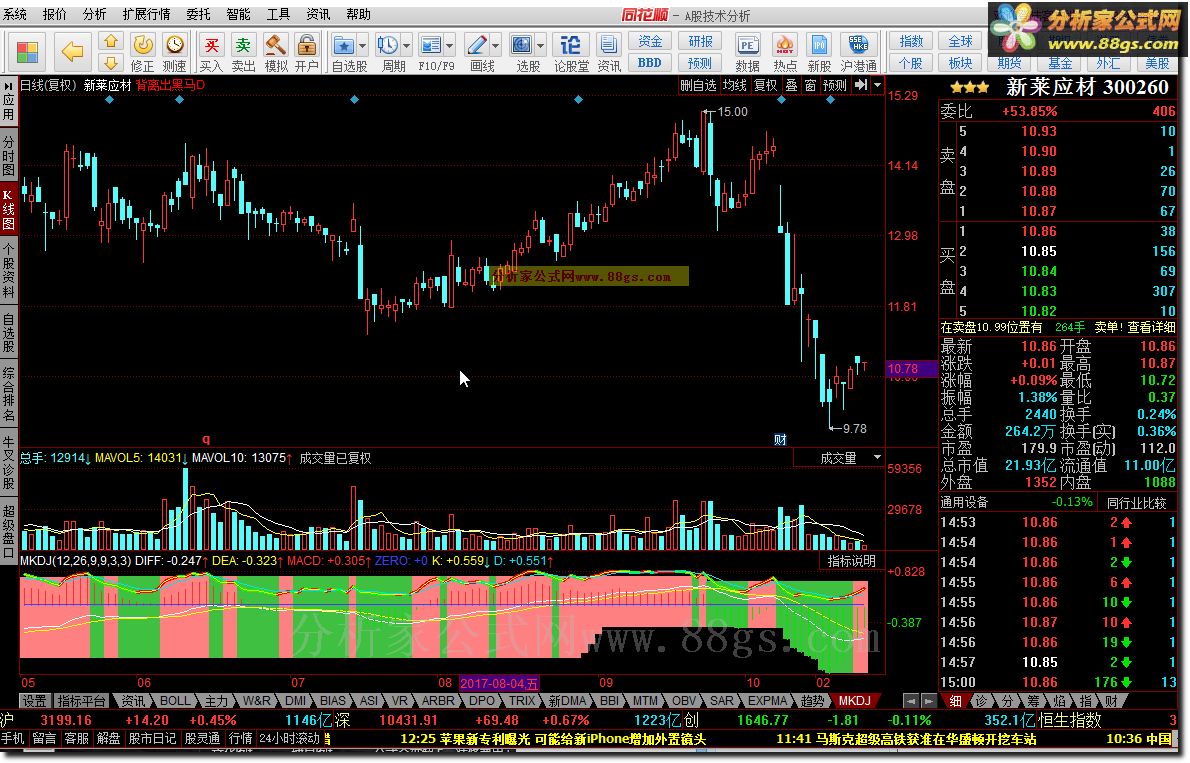Toggle 复权 price adjustment in the chart header
The height and width of the screenshot is (763, 1190).
765,85
